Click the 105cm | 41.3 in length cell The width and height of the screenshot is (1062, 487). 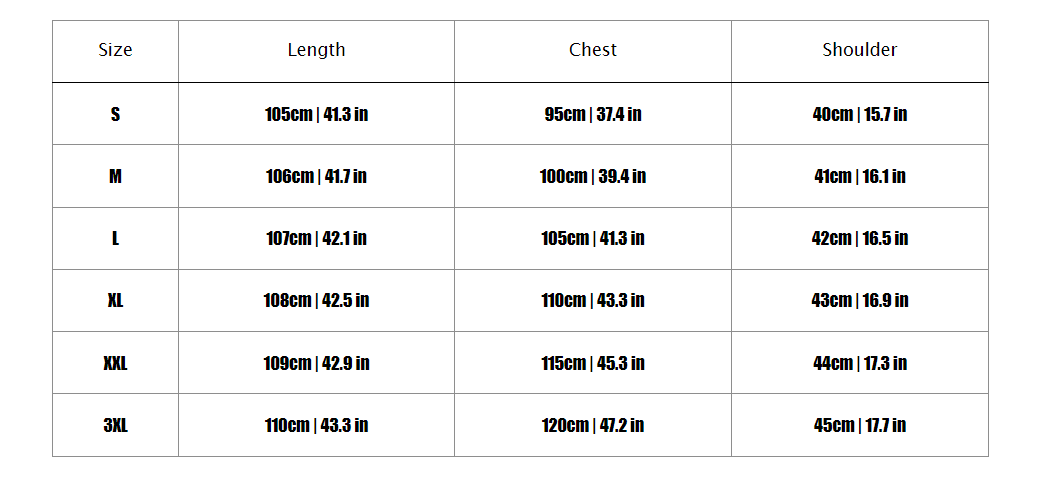point(316,114)
